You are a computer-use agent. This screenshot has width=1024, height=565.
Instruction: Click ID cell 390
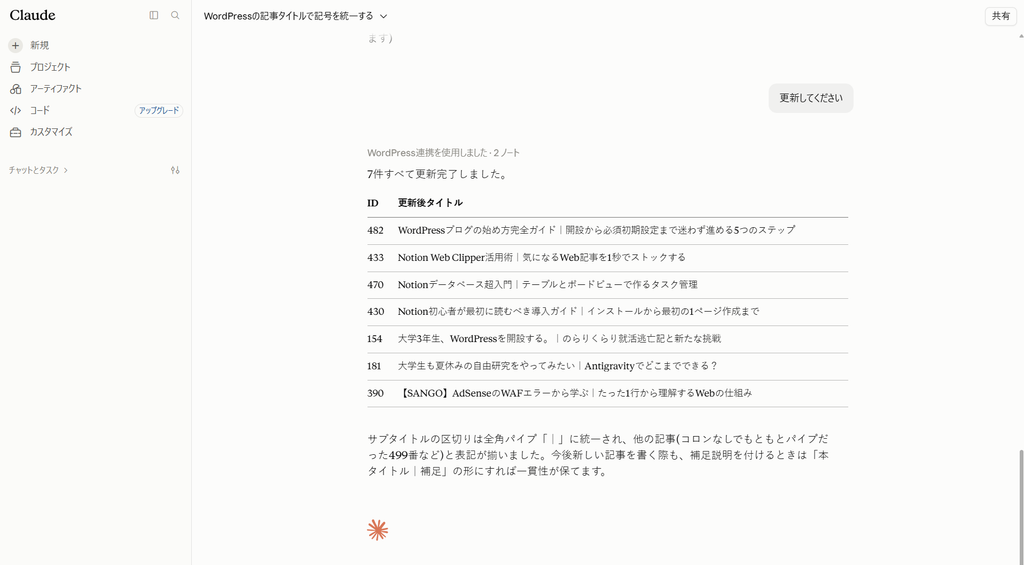click(376, 393)
